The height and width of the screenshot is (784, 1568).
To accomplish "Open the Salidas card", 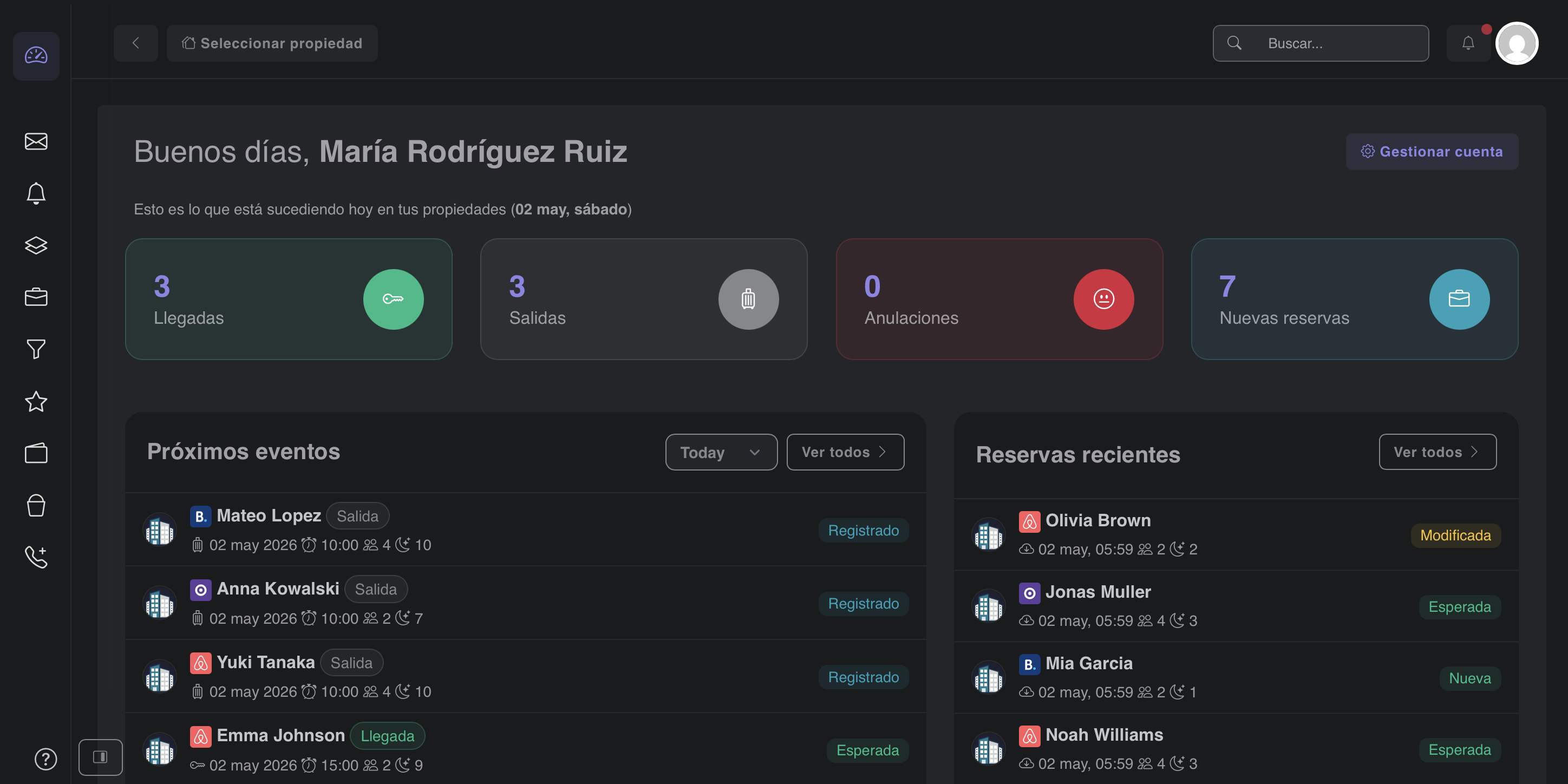I will point(643,299).
